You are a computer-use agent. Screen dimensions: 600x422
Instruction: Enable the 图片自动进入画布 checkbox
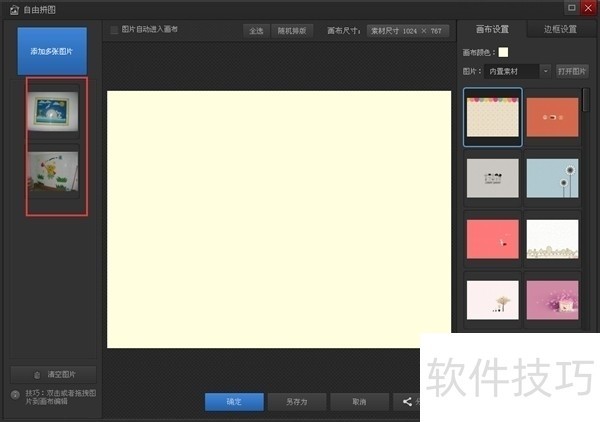pyautogui.click(x=114, y=30)
